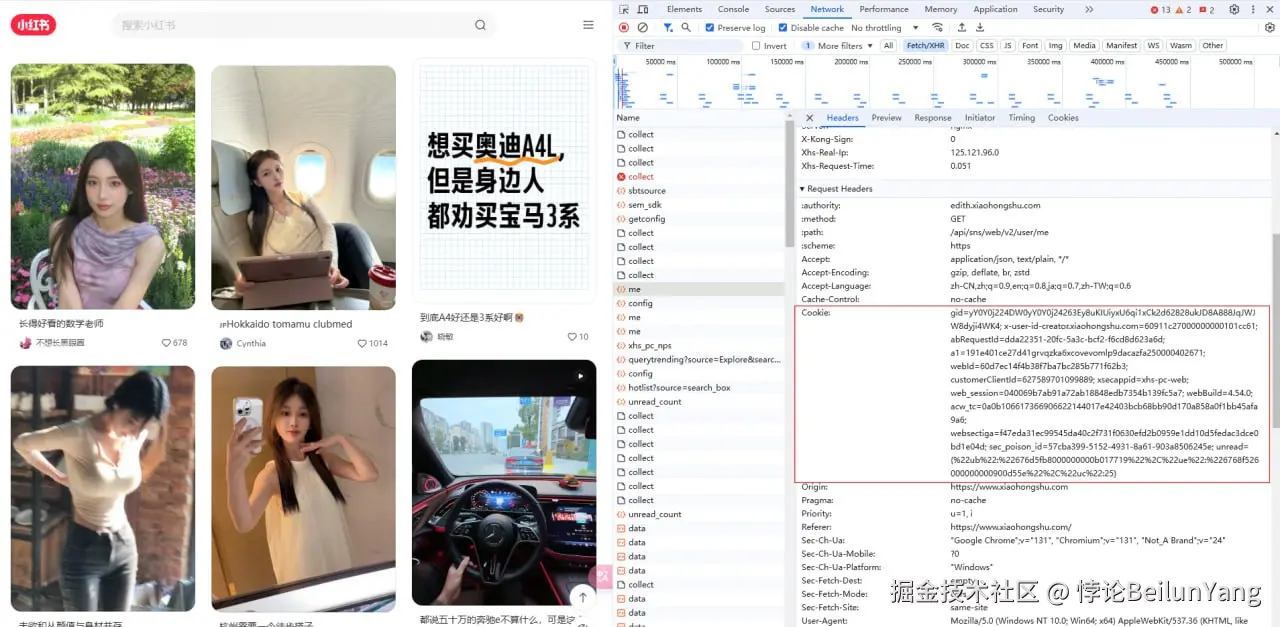Select the All request type filter
Screen dimensions: 1280x627
pyautogui.click(x=888, y=46)
